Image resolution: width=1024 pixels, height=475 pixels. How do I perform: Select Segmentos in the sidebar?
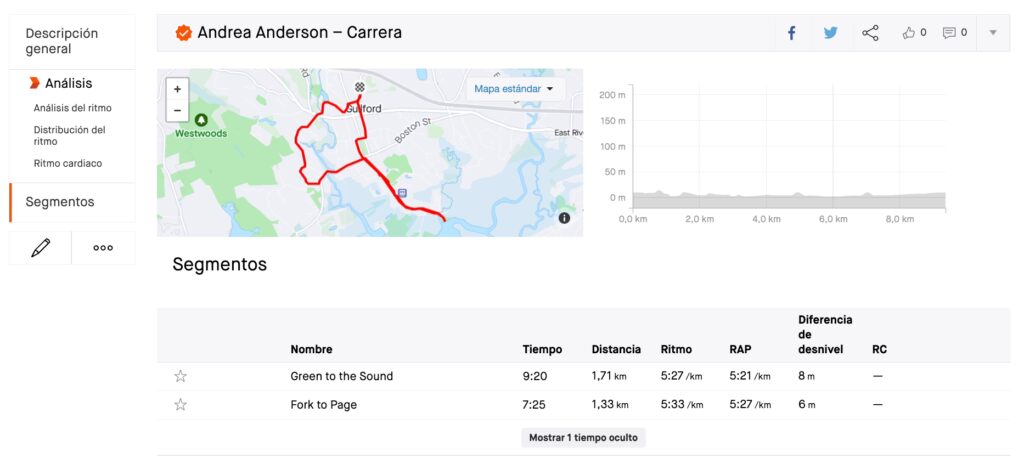pyautogui.click(x=60, y=202)
